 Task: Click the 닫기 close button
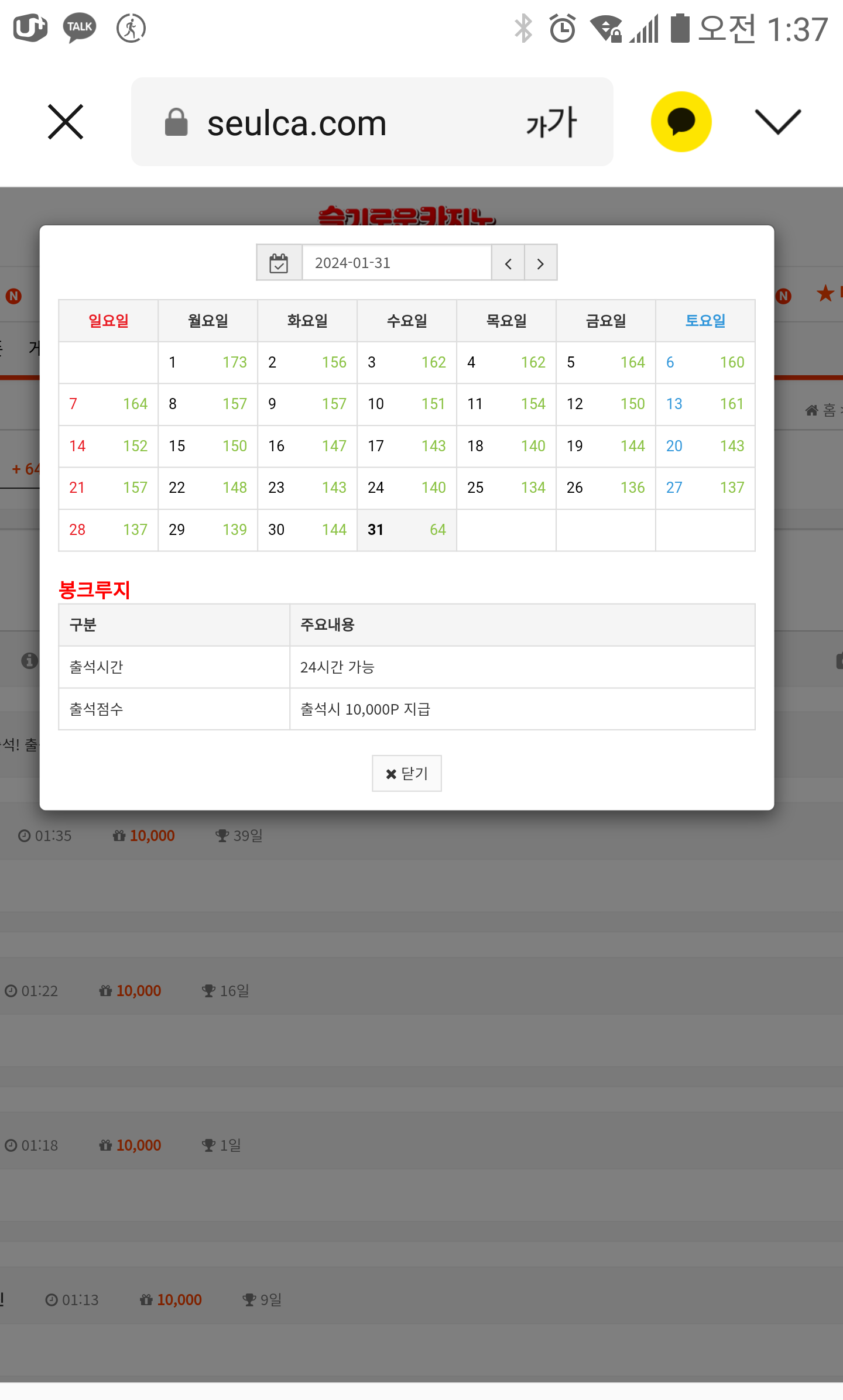407,774
